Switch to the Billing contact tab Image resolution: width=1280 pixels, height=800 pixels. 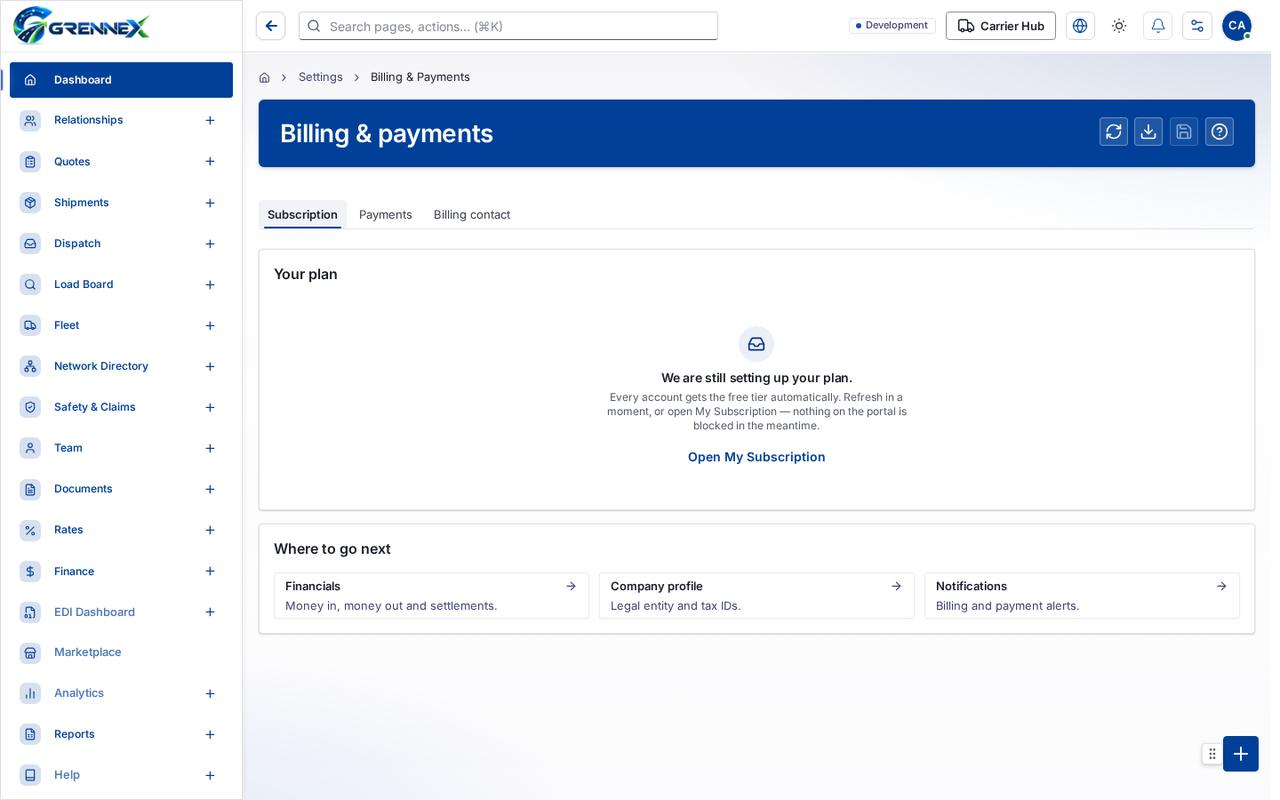pyautogui.click(x=472, y=214)
